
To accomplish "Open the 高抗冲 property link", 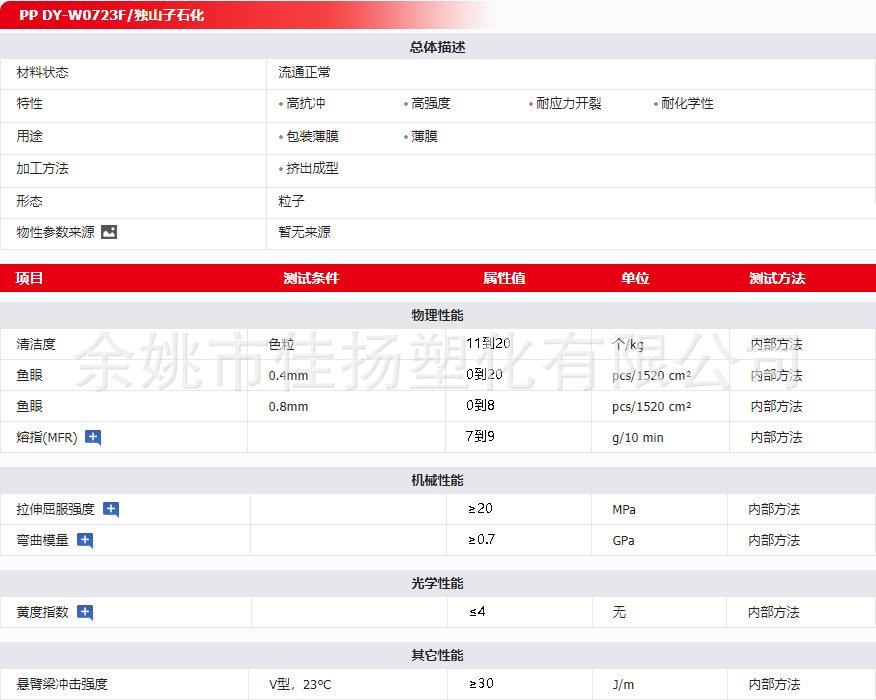I will pyautogui.click(x=305, y=104).
